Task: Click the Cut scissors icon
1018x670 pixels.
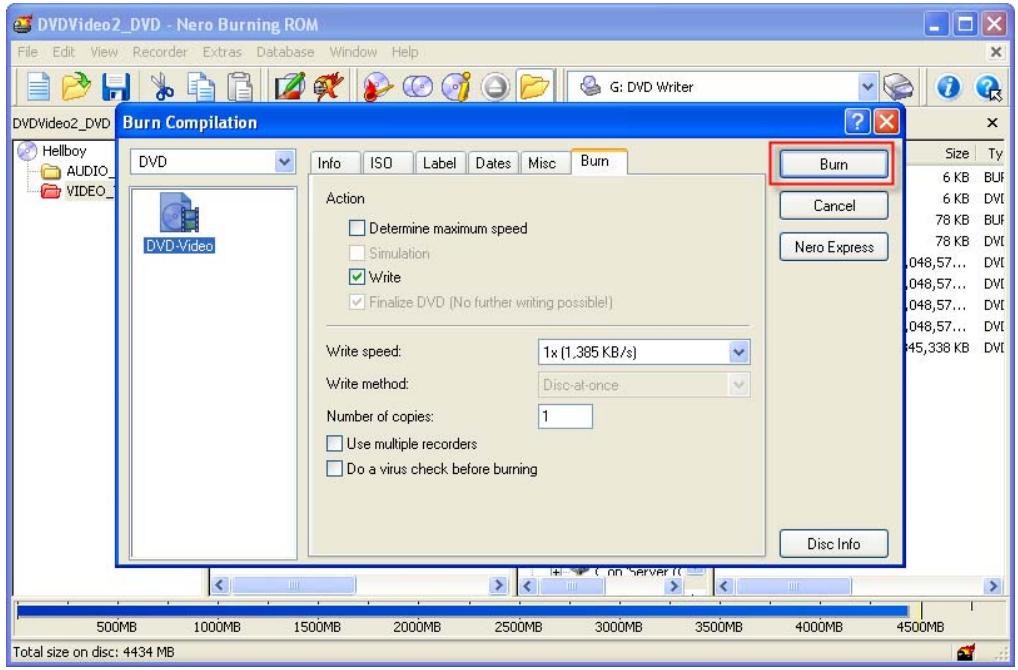Action: (x=162, y=87)
